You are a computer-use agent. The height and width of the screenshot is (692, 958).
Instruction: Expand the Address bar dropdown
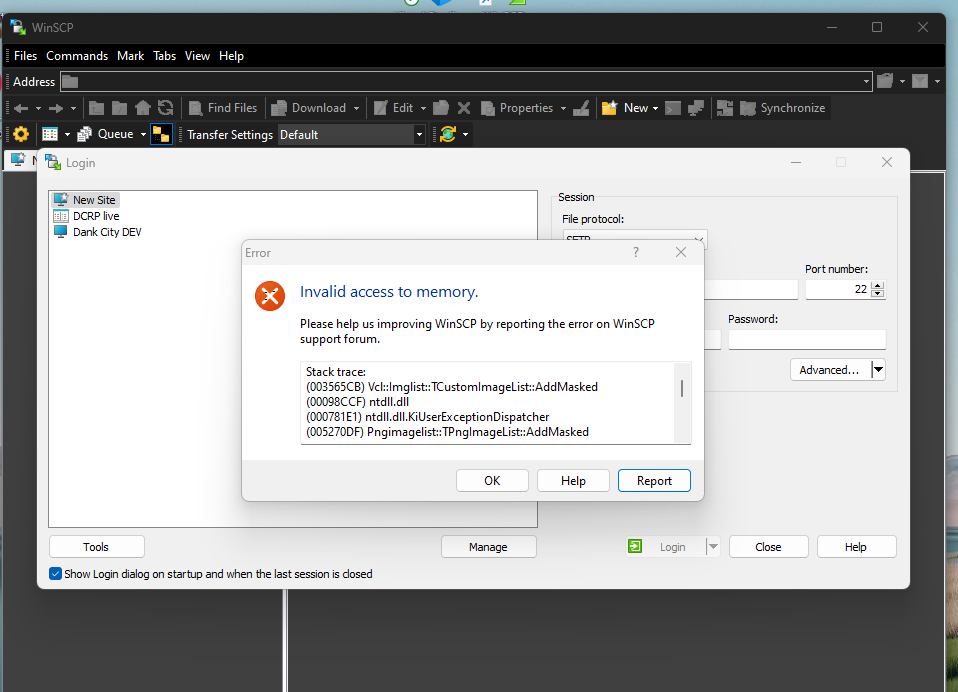coord(866,82)
